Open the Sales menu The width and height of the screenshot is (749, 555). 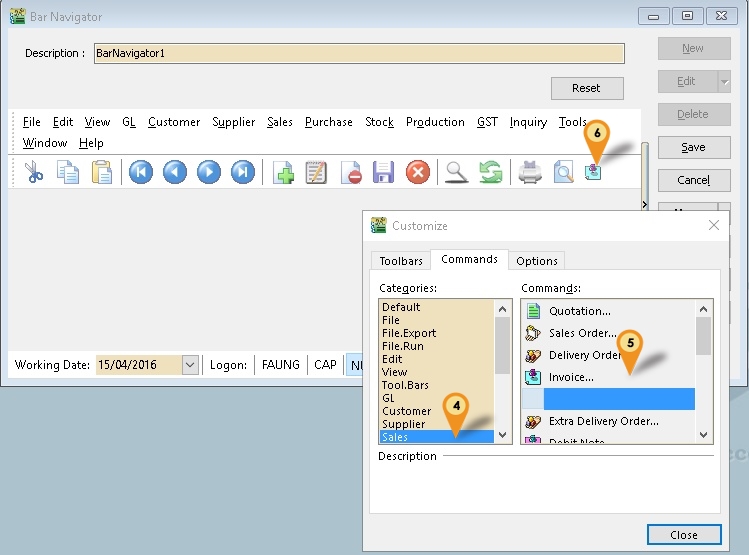tap(280, 122)
